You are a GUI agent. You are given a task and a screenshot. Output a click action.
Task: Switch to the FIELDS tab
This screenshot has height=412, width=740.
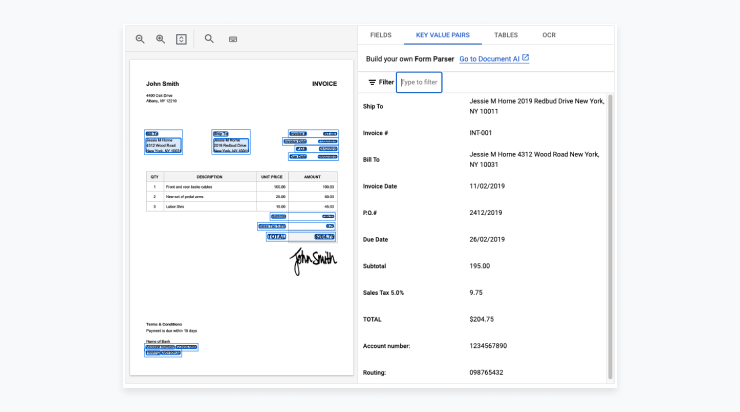coord(380,35)
